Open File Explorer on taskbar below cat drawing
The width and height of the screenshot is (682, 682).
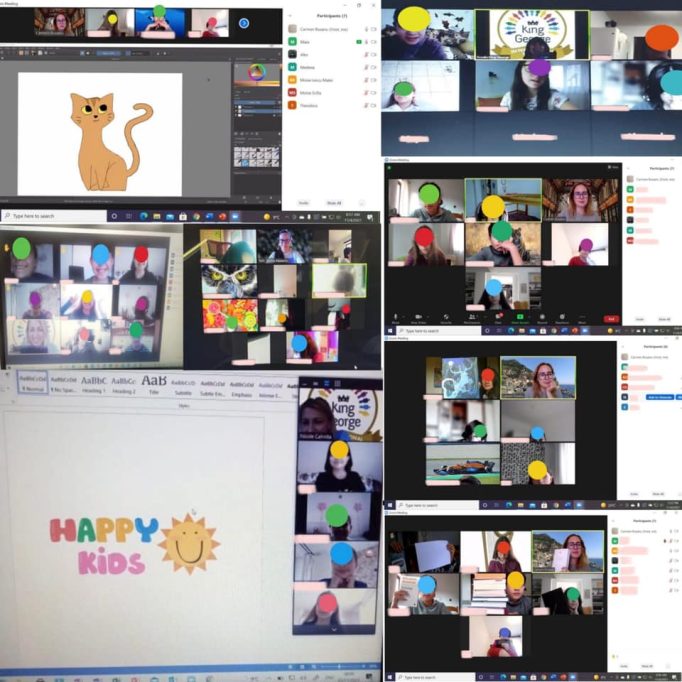[x=157, y=216]
